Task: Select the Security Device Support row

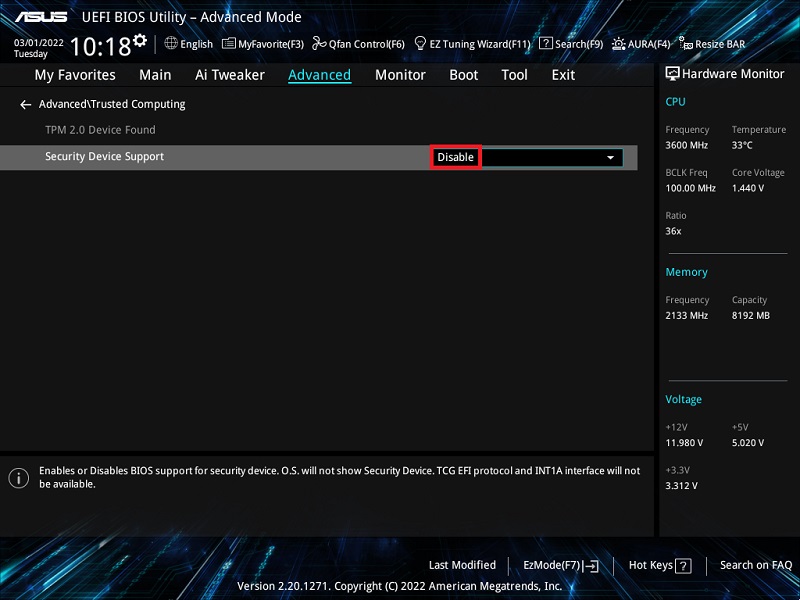Action: 319,158
